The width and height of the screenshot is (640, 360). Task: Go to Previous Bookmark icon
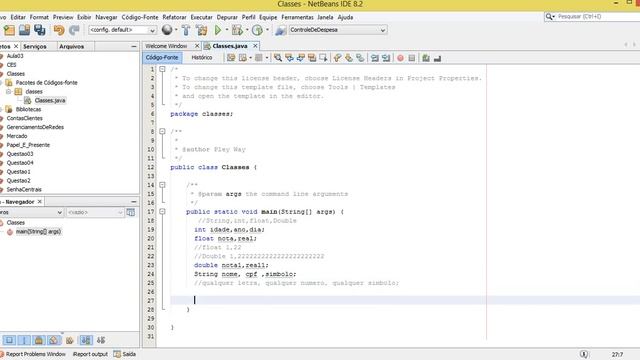(x=337, y=58)
